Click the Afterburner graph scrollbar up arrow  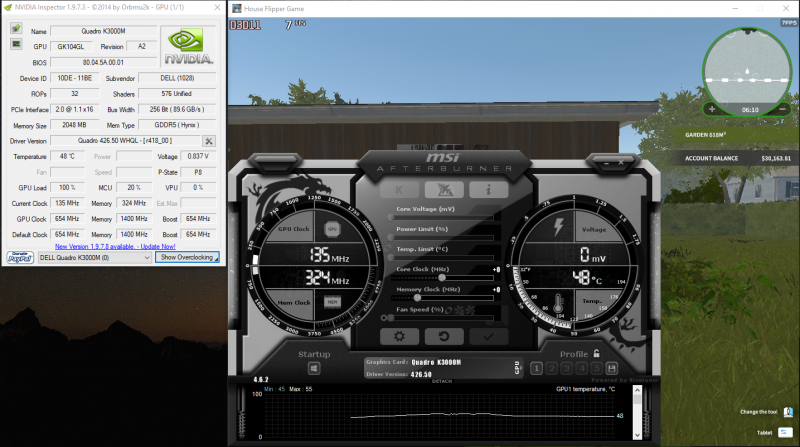tap(637, 390)
